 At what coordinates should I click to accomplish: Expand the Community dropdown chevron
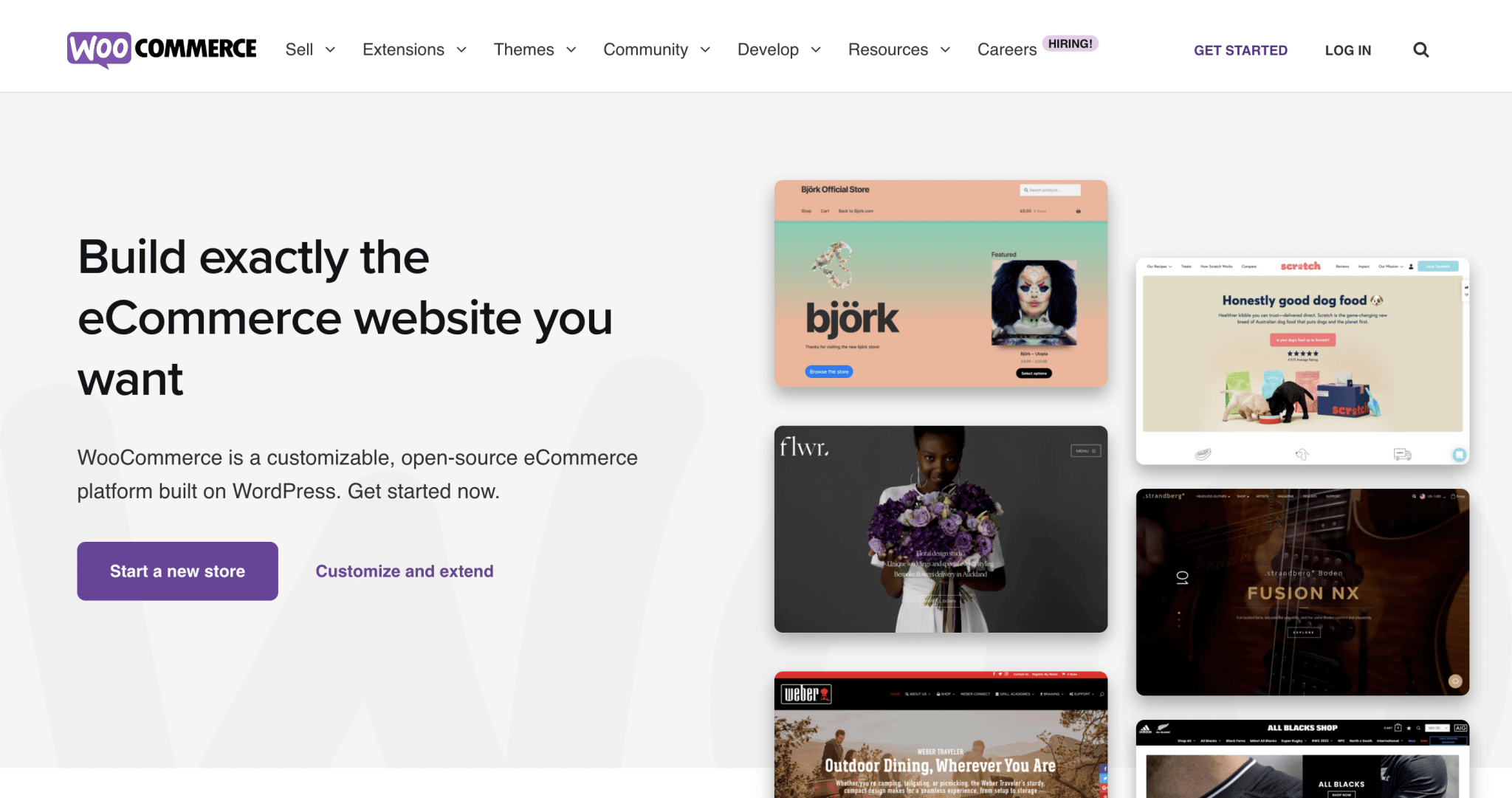pyautogui.click(x=705, y=49)
